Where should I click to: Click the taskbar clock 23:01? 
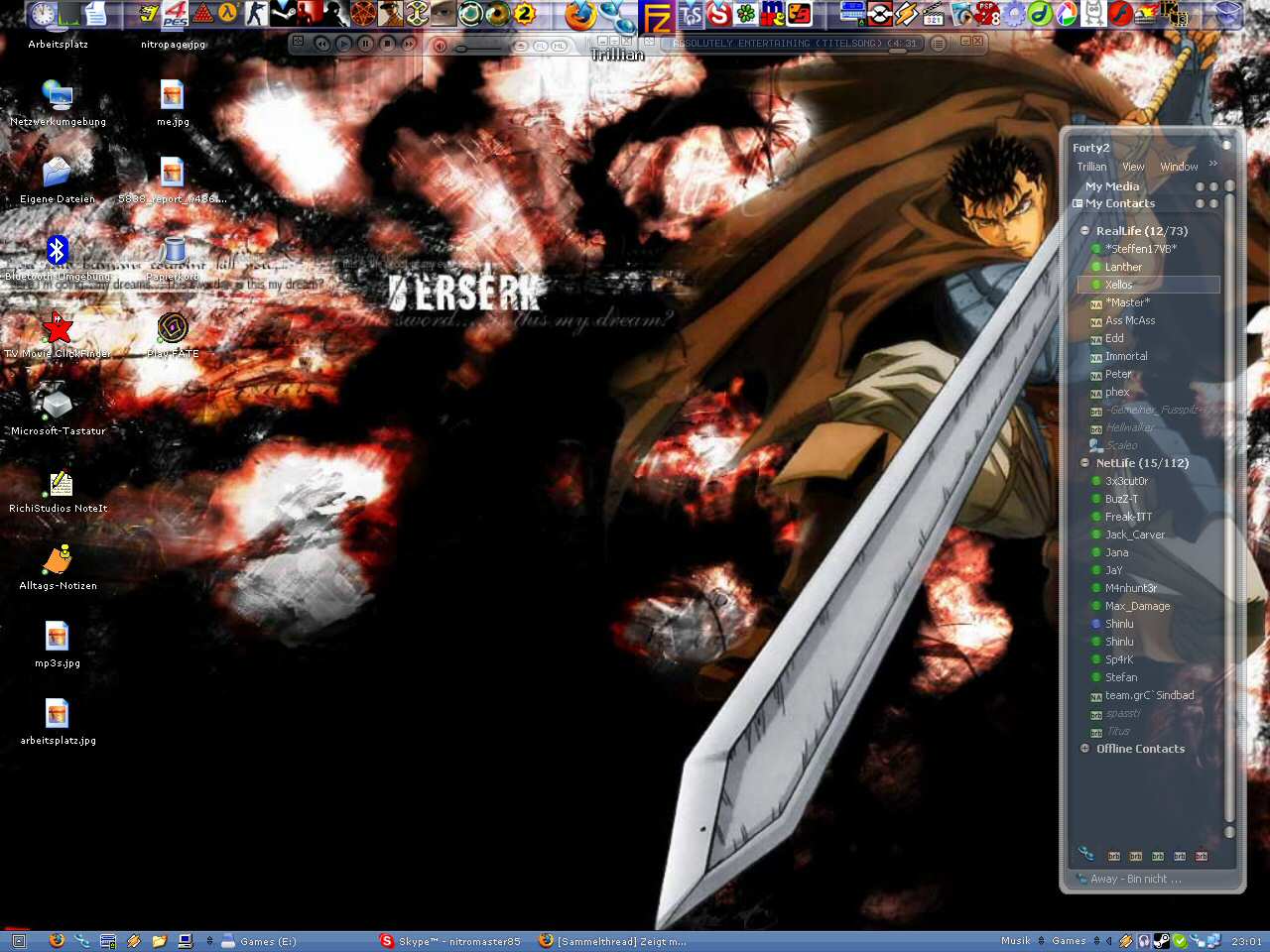(x=1246, y=941)
